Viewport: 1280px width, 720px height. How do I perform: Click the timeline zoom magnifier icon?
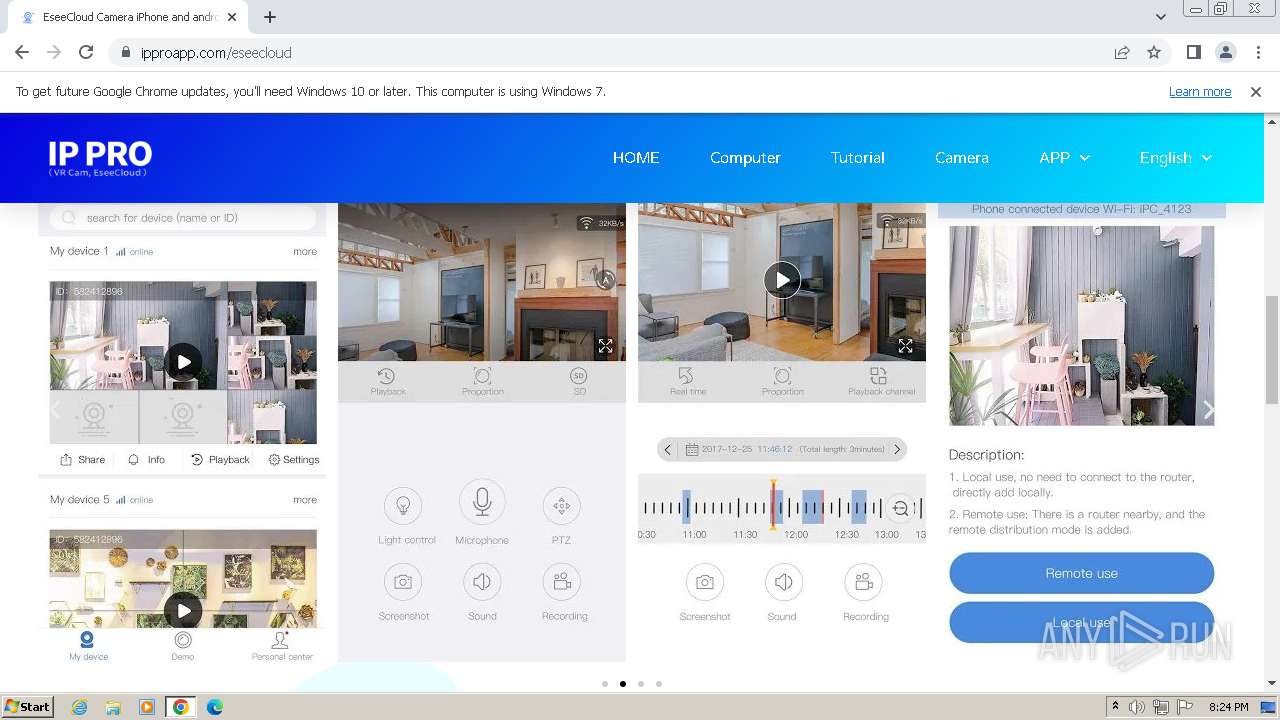click(901, 509)
